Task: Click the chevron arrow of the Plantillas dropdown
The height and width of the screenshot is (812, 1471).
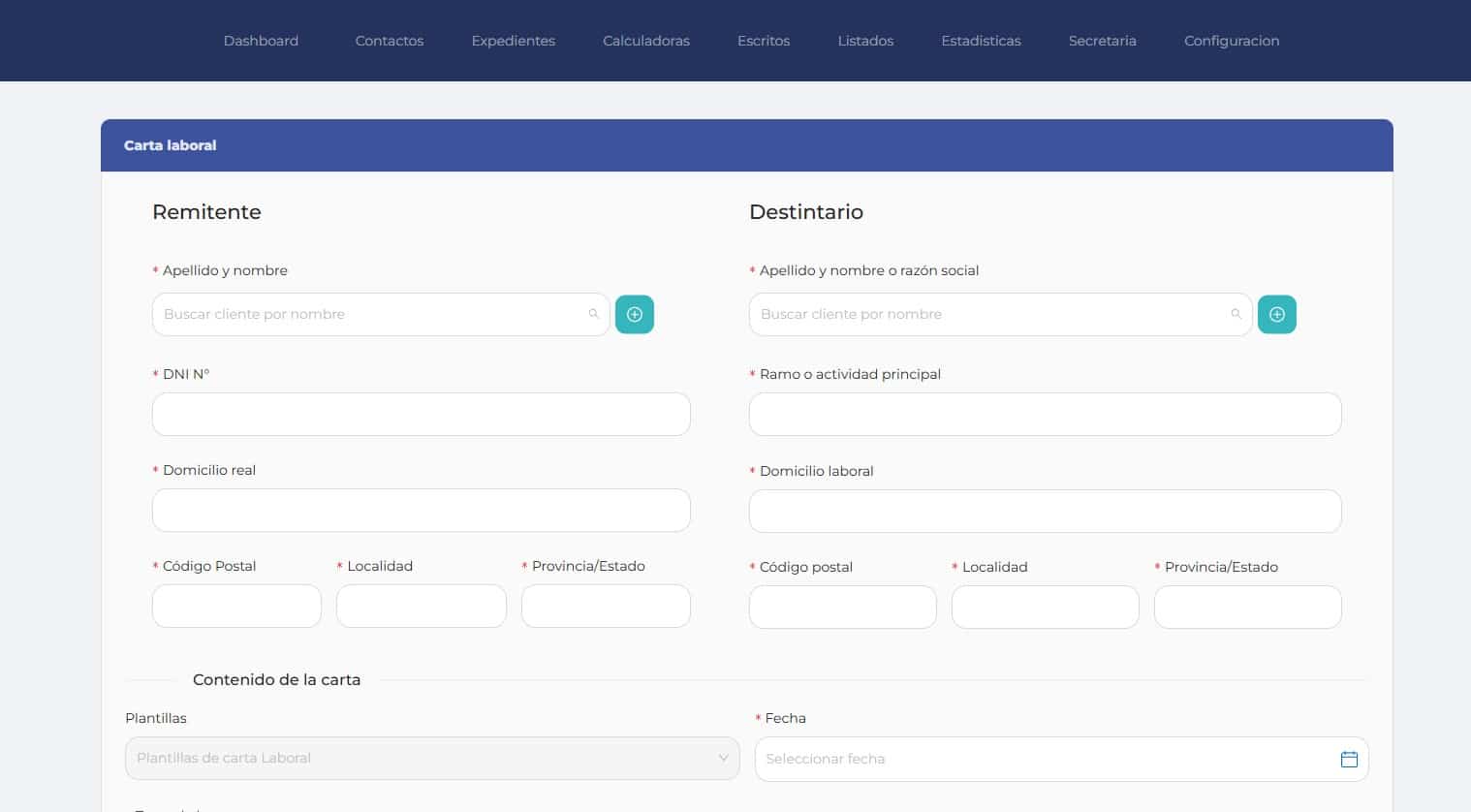Action: [x=723, y=758]
